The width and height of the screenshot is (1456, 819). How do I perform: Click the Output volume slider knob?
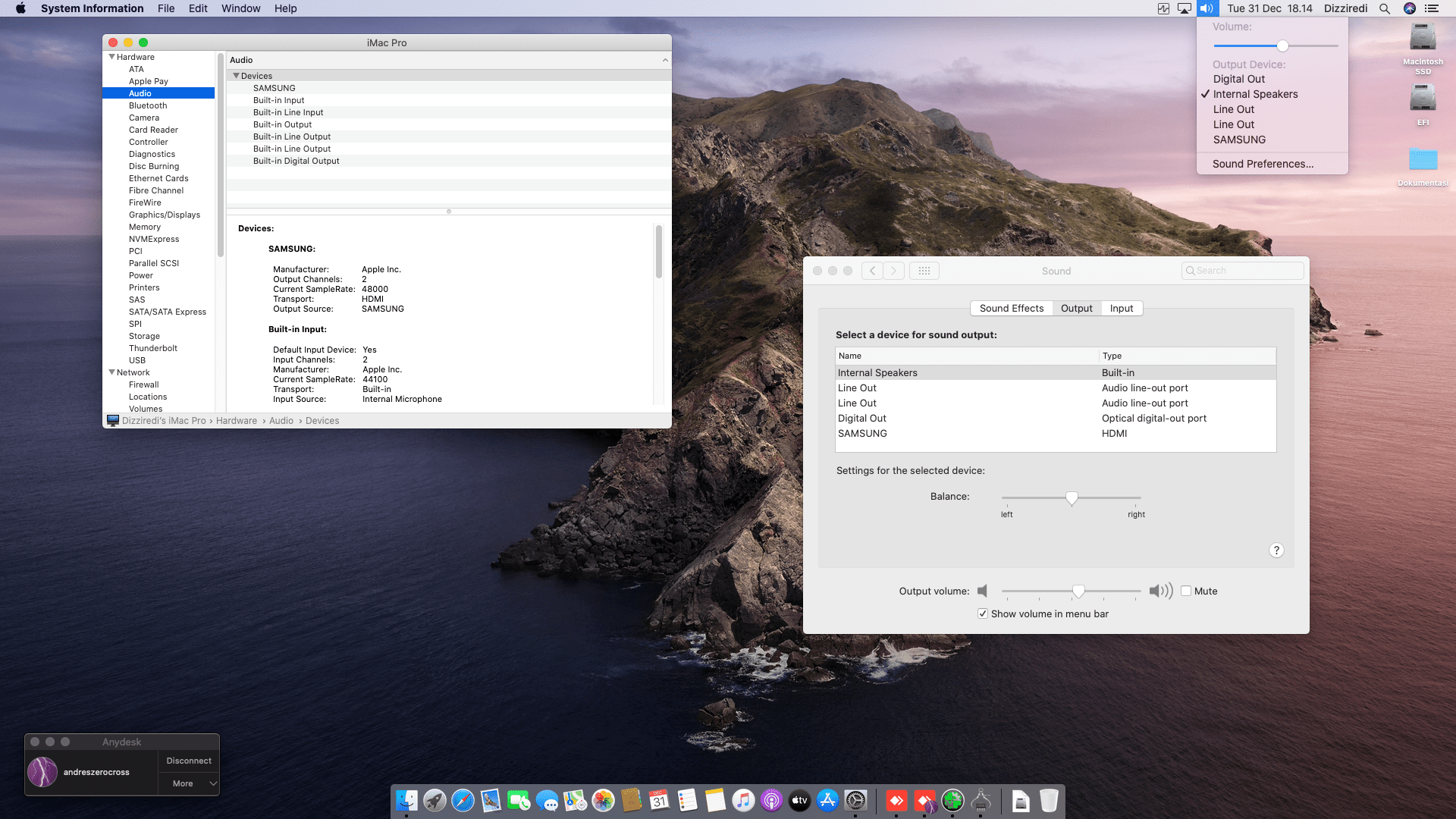1078,591
